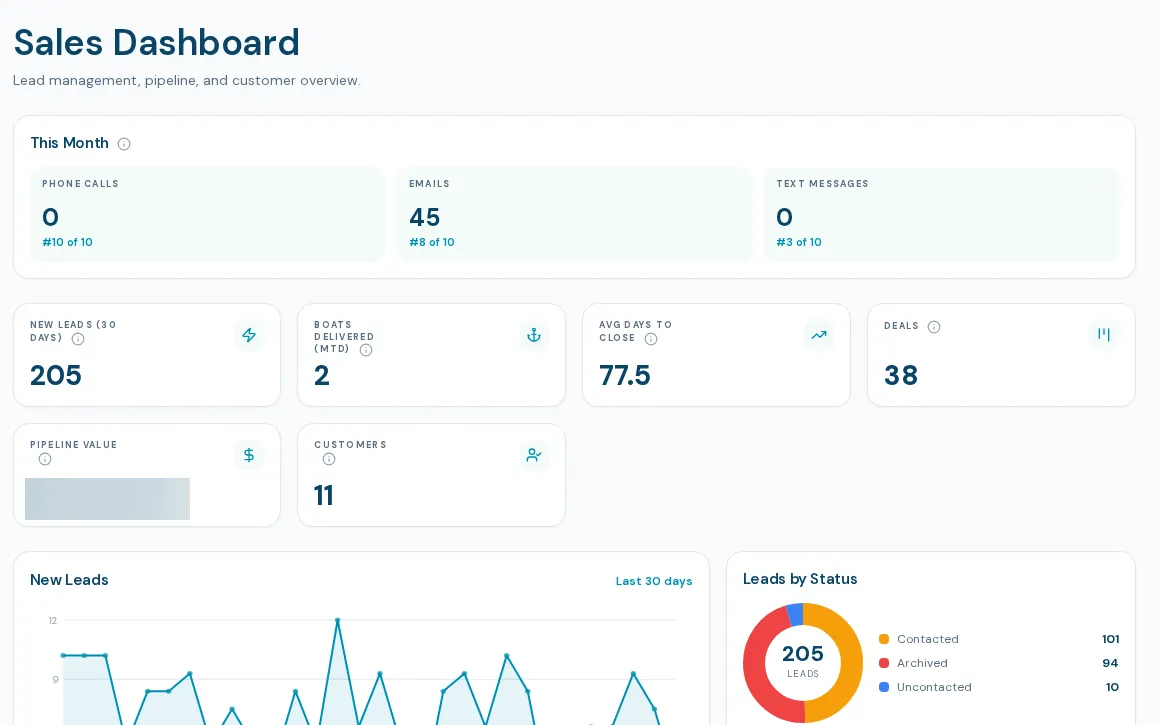Open the Phone Calls stat tile
Image resolution: width=1160 pixels, height=725 pixels.
pyautogui.click(x=207, y=215)
